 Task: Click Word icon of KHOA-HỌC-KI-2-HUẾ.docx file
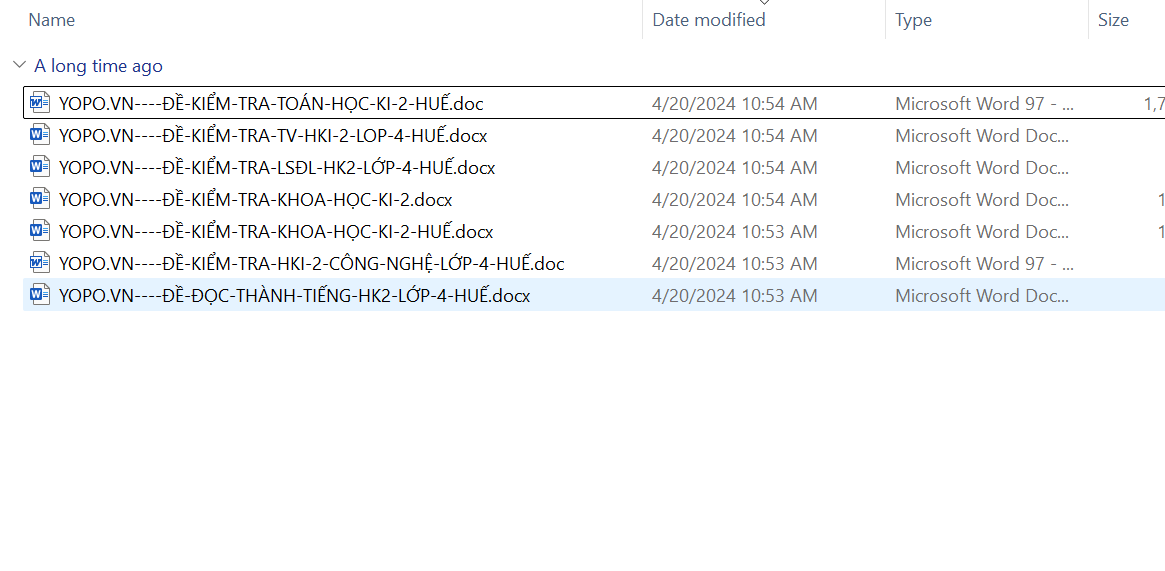[x=40, y=231]
